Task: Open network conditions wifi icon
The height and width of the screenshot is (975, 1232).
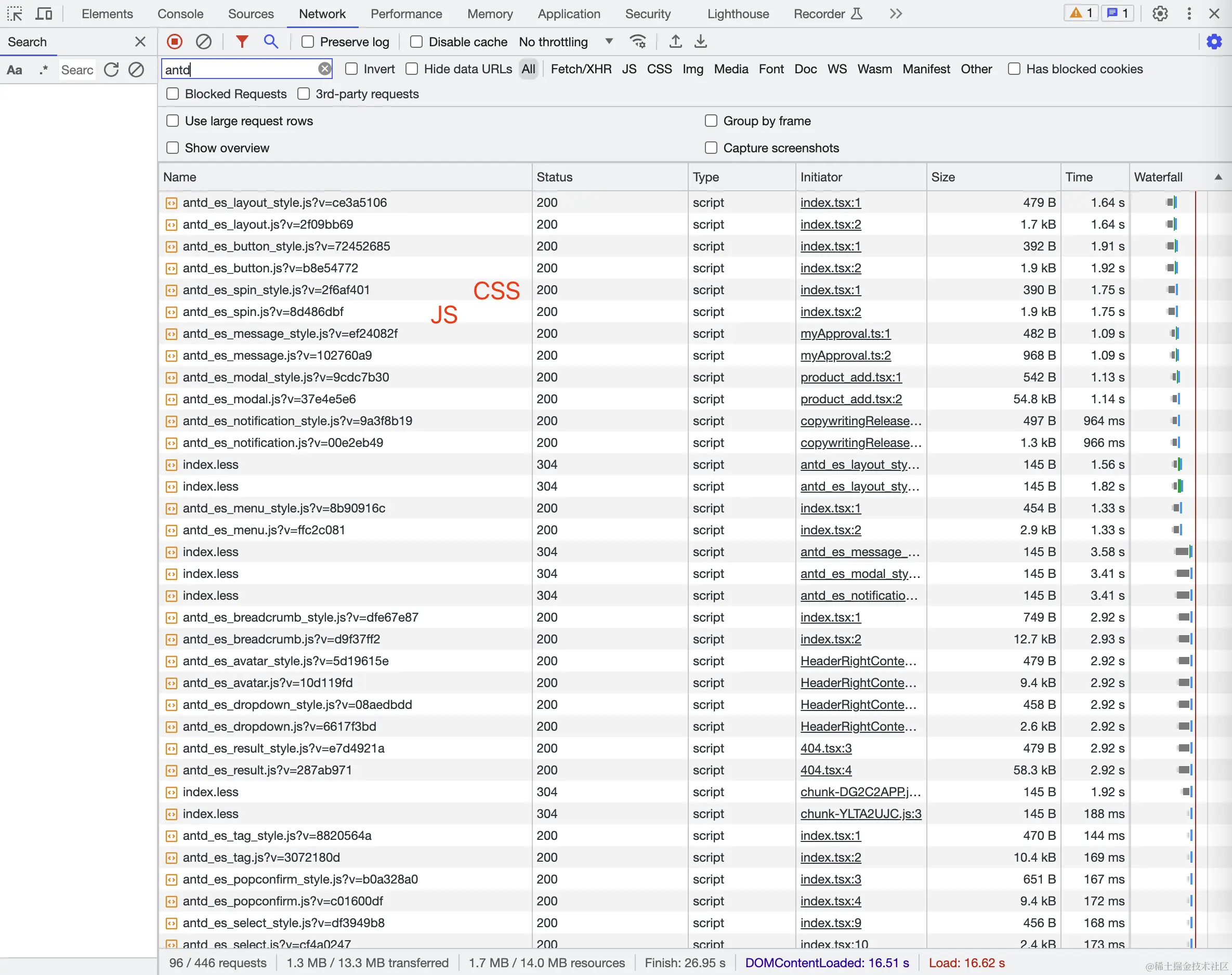Action: (x=638, y=42)
